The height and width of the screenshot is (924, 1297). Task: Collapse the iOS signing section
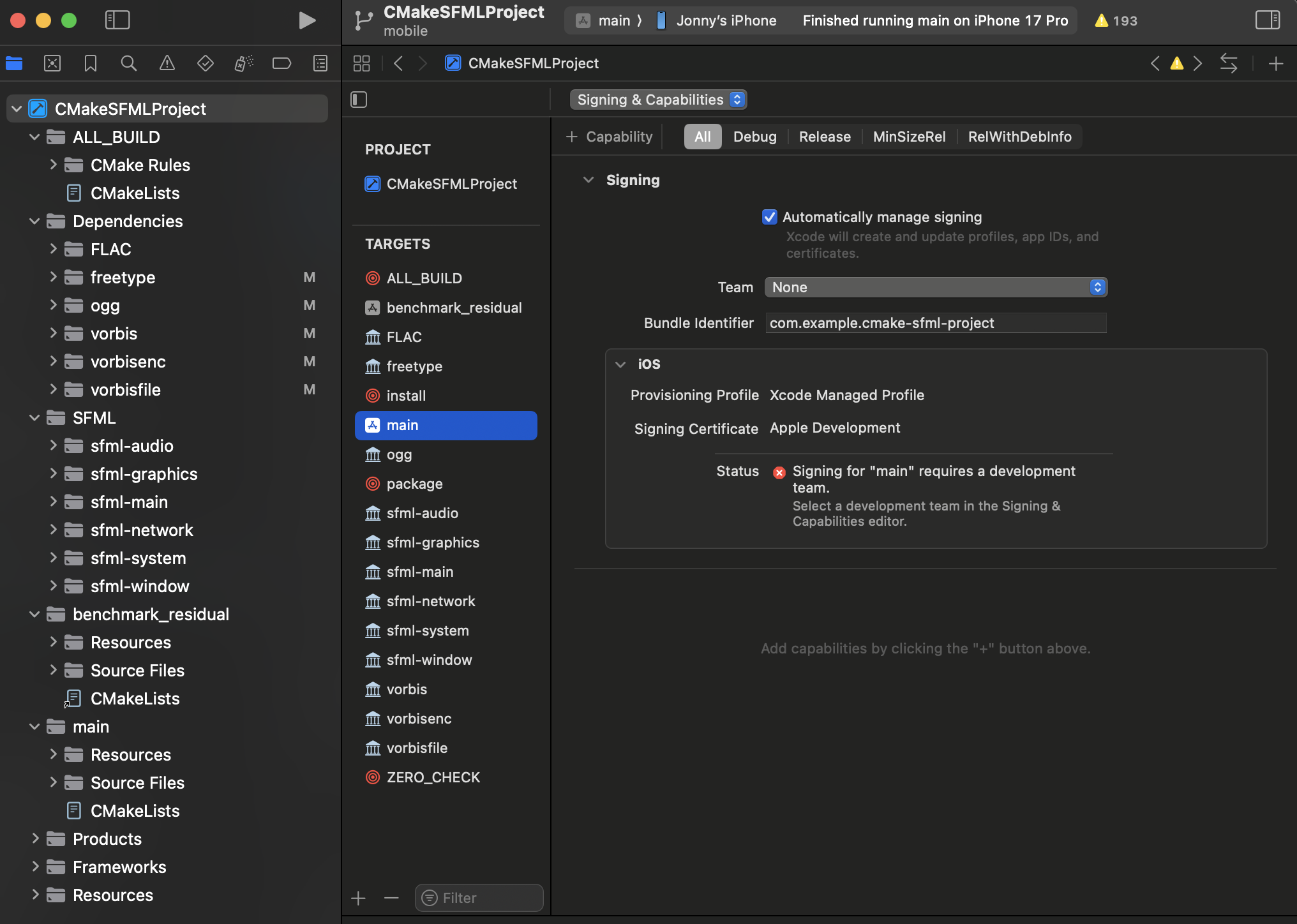click(x=620, y=364)
